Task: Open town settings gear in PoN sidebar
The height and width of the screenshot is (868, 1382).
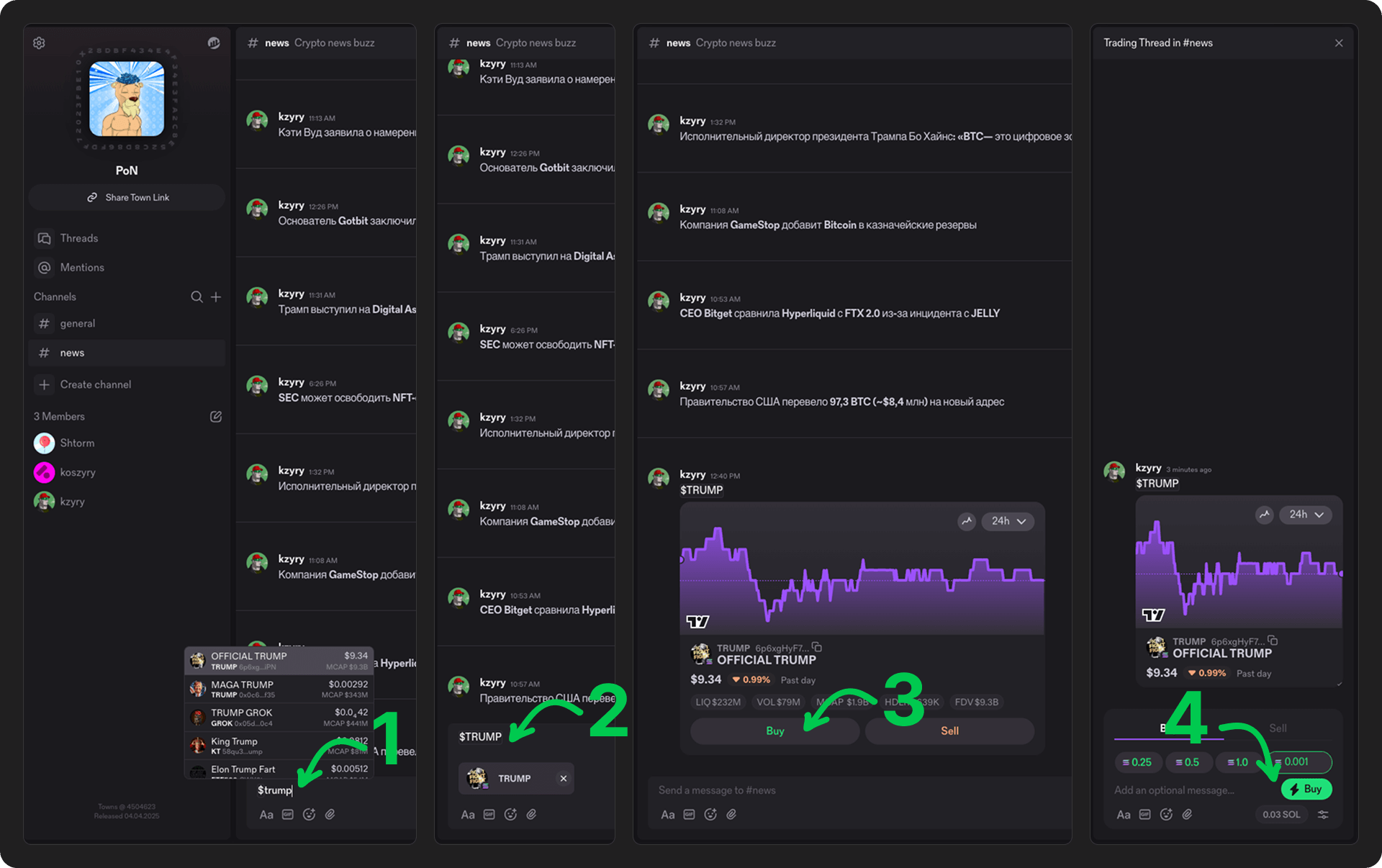Action: [x=39, y=43]
